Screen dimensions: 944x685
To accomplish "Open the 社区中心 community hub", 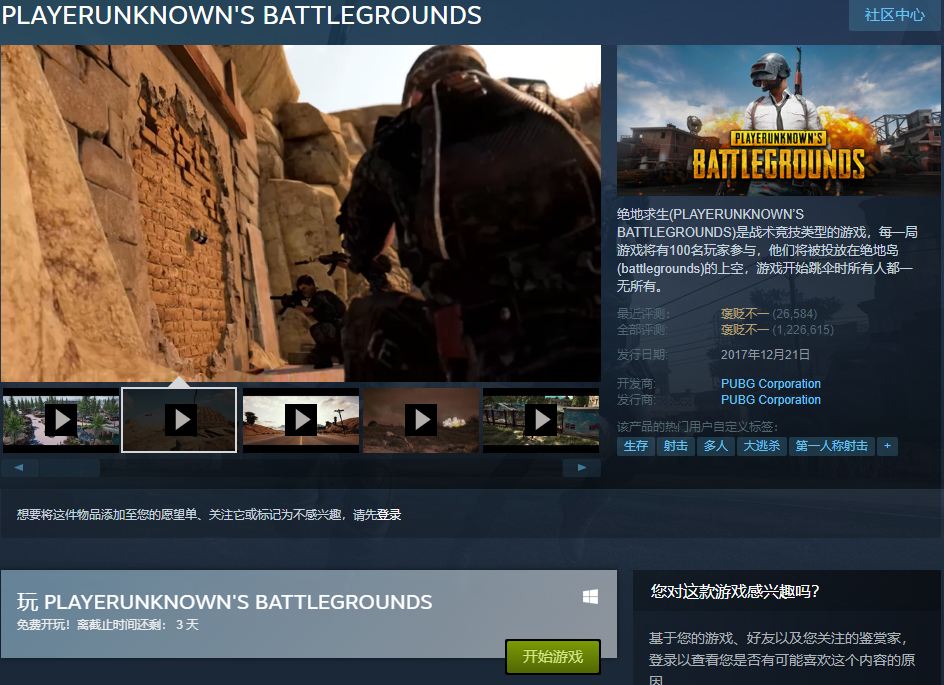I will pyautogui.click(x=894, y=15).
